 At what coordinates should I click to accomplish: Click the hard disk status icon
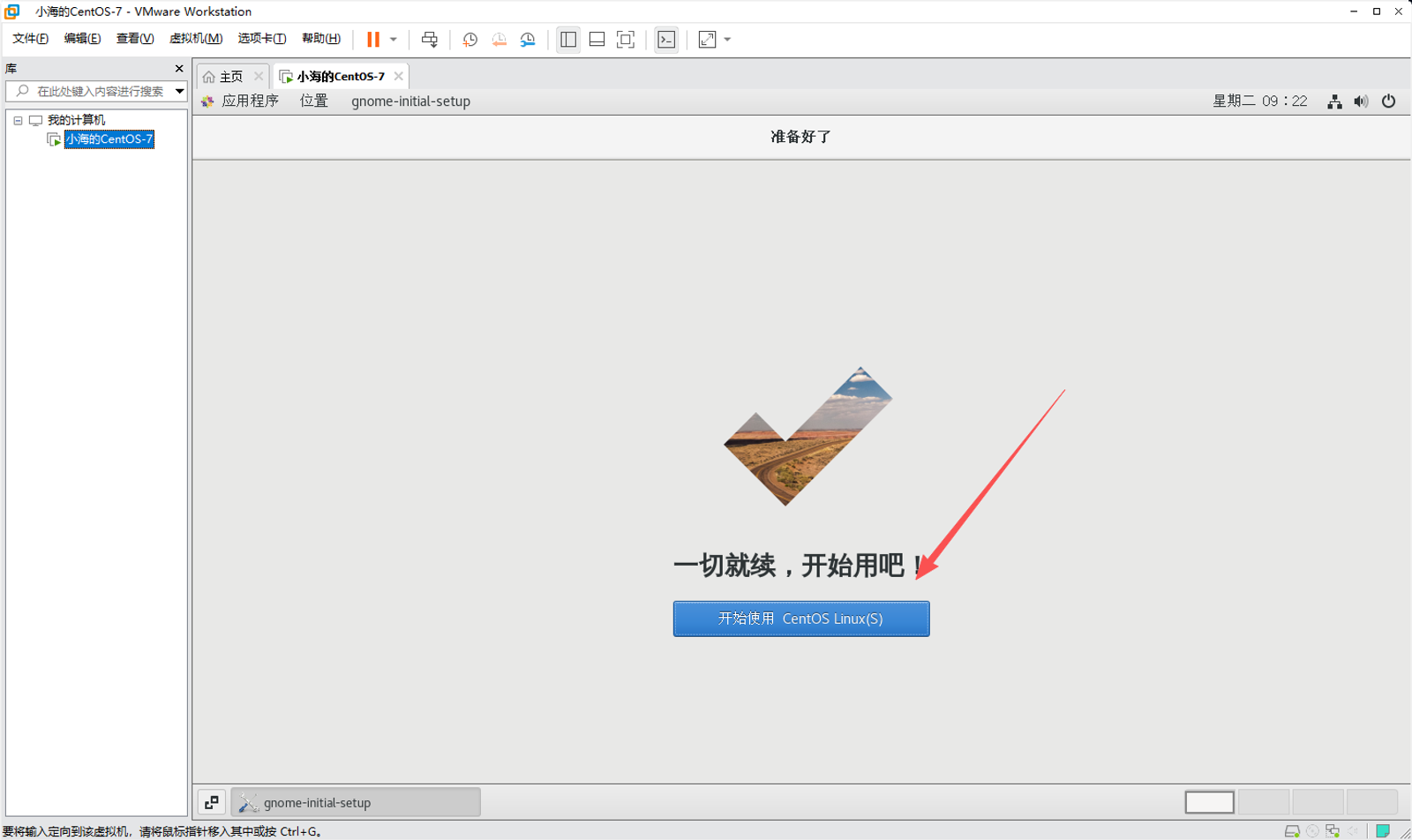(x=1292, y=831)
